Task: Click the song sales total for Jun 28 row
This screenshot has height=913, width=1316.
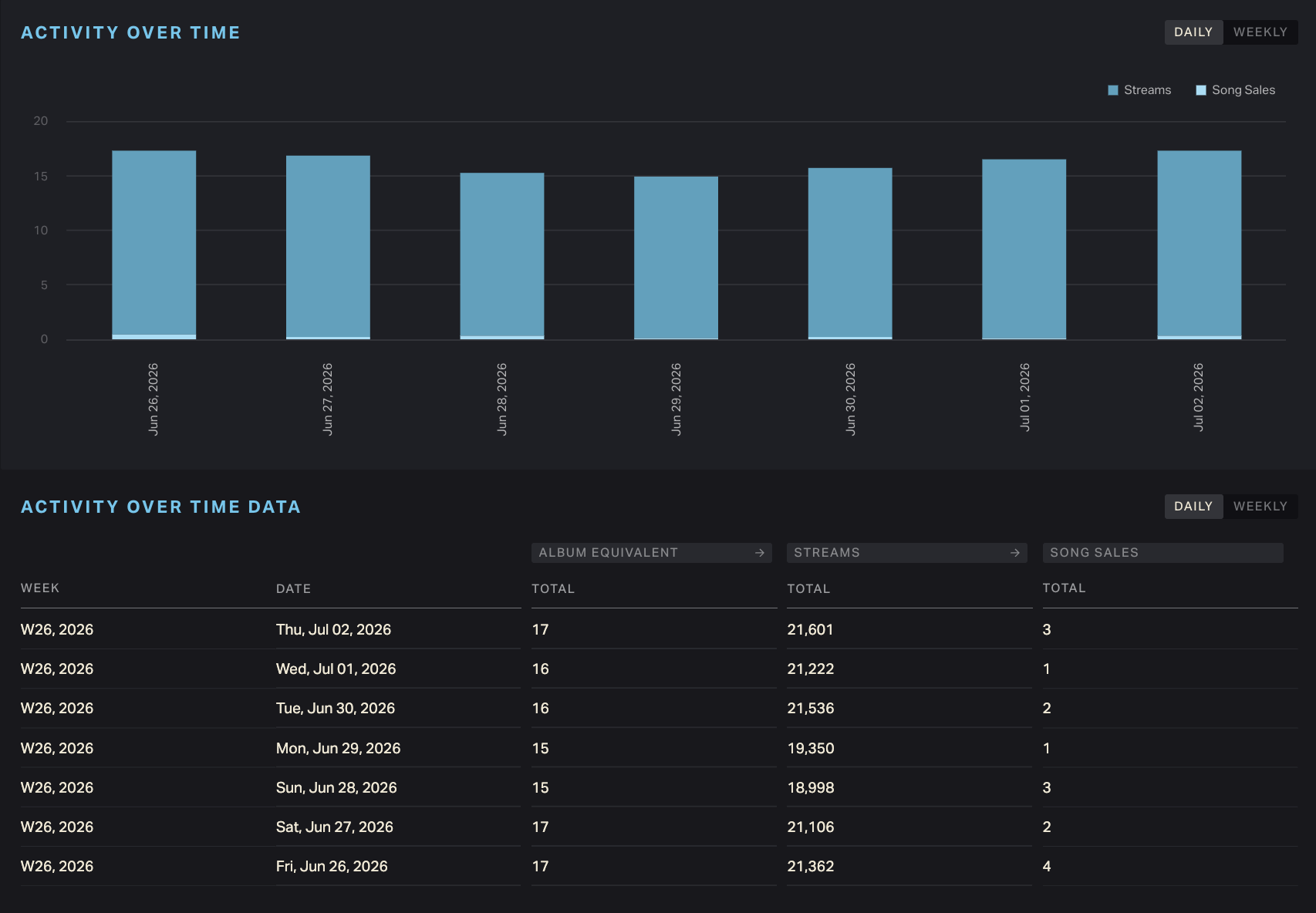Action: point(1047,788)
